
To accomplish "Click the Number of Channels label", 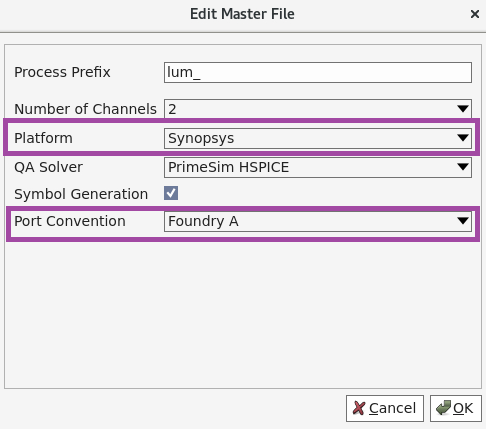I will [85, 109].
